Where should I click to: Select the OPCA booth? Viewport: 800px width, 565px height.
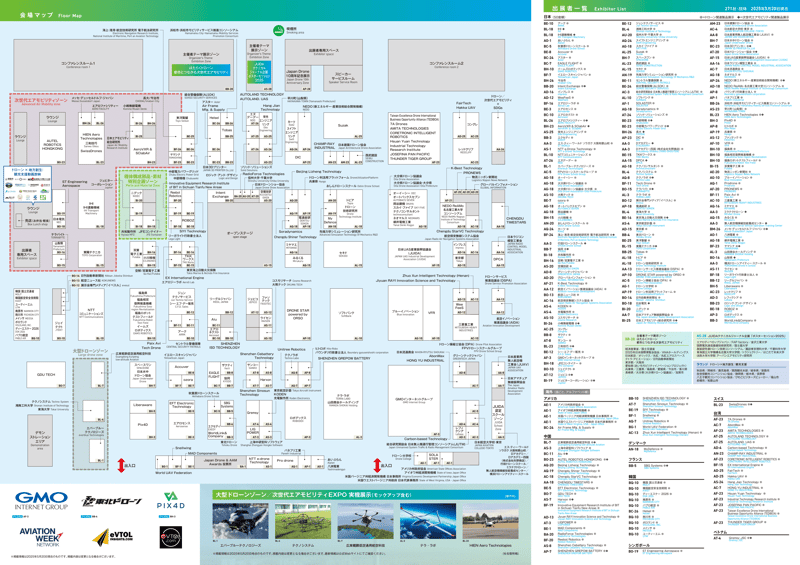tap(498, 261)
